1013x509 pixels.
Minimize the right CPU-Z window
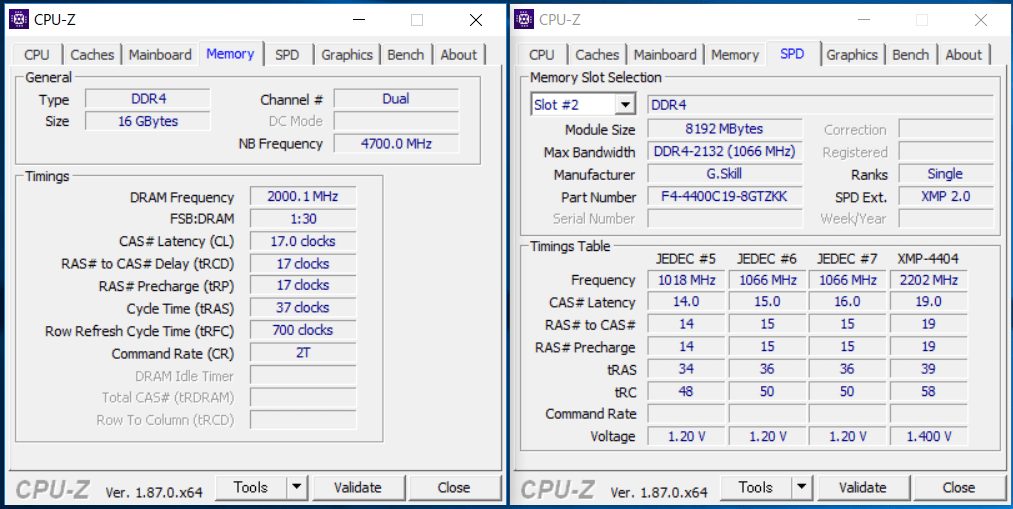[x=864, y=20]
